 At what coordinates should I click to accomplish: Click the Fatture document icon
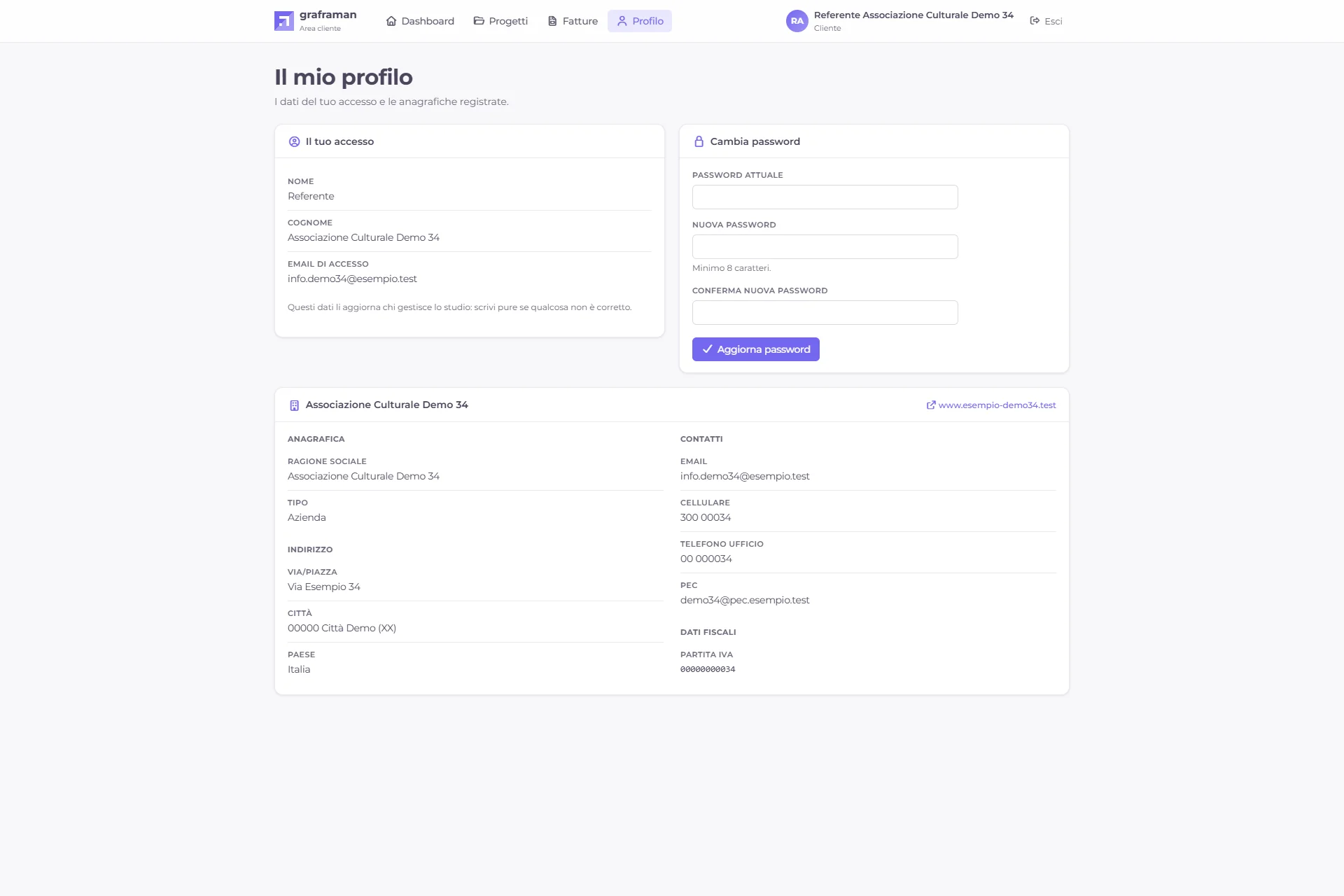[552, 21]
